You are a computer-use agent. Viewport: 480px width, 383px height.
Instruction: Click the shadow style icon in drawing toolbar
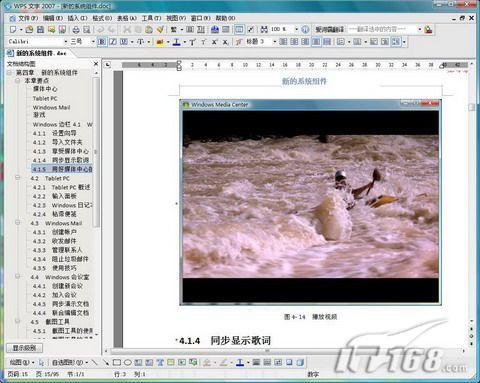click(x=289, y=362)
